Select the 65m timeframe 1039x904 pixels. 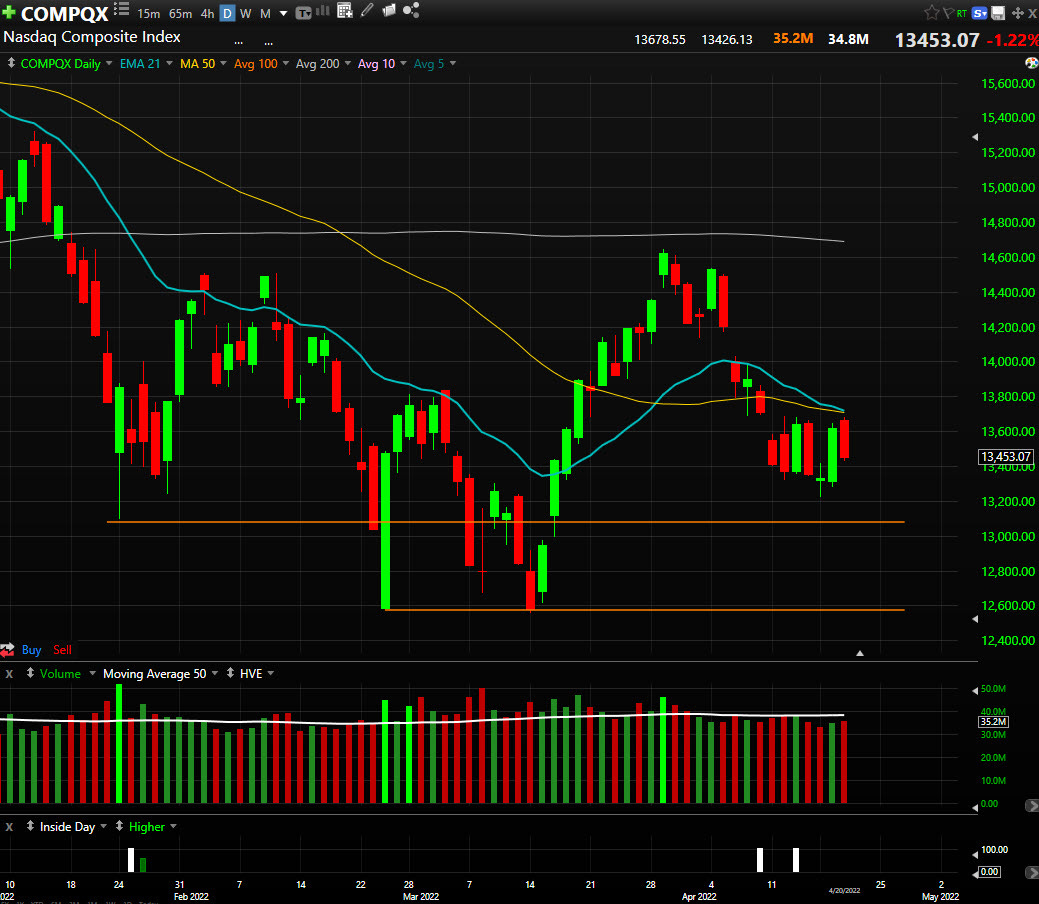pos(180,13)
